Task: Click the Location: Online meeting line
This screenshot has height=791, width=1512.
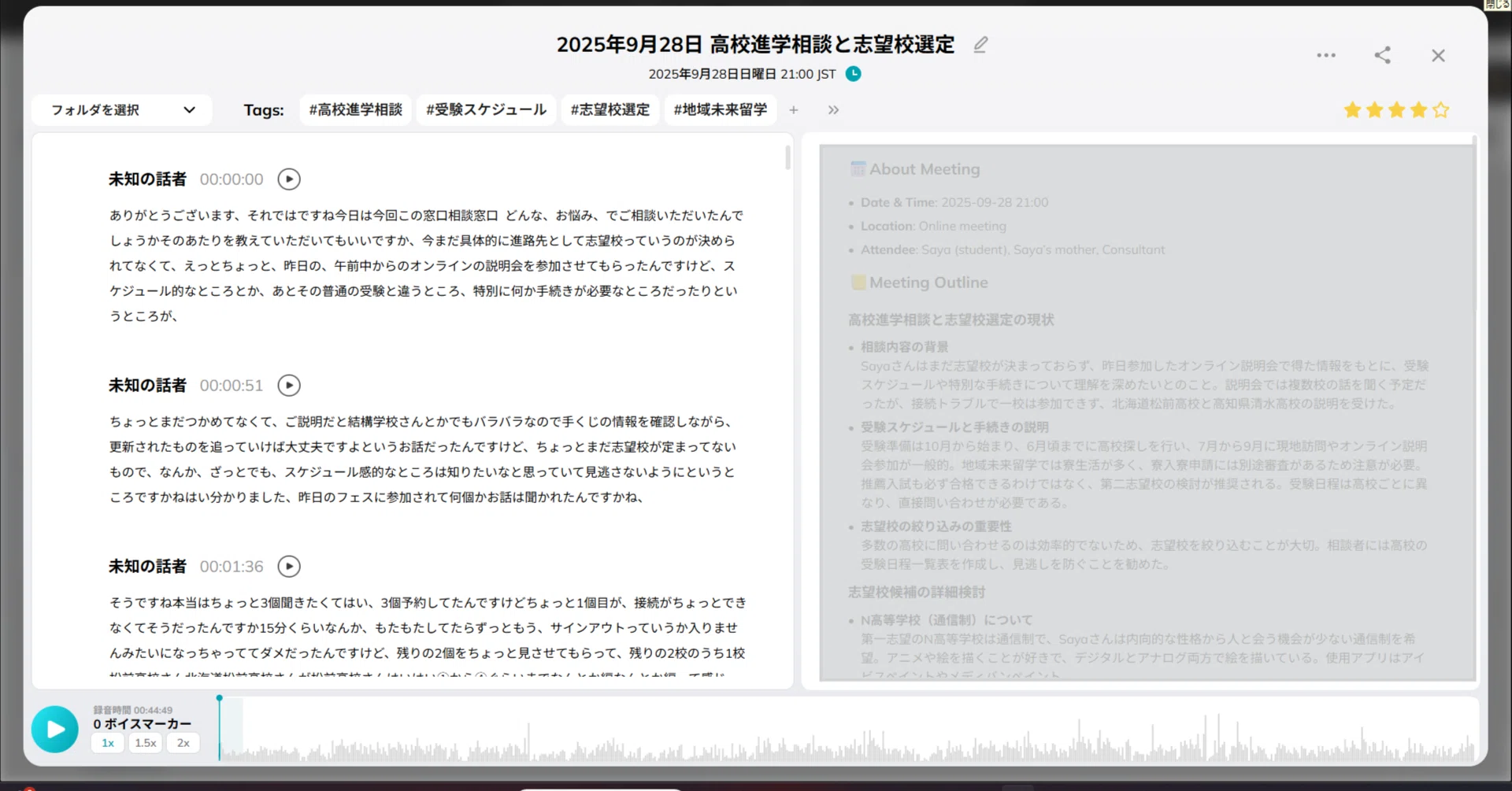Action: click(933, 226)
